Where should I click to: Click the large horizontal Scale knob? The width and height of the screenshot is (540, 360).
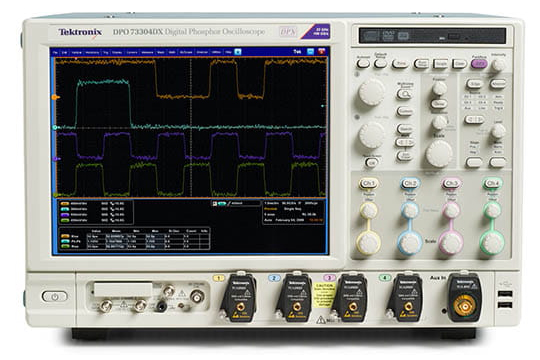[439, 154]
